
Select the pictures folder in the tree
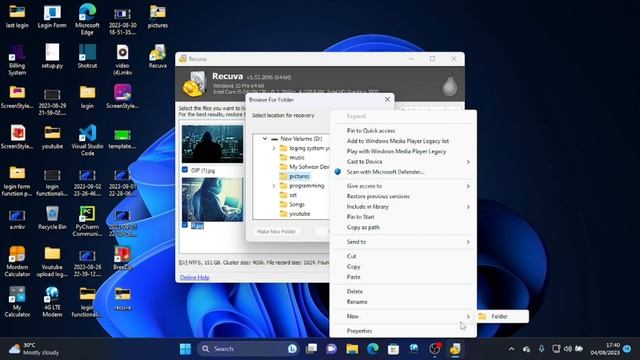tap(299, 176)
